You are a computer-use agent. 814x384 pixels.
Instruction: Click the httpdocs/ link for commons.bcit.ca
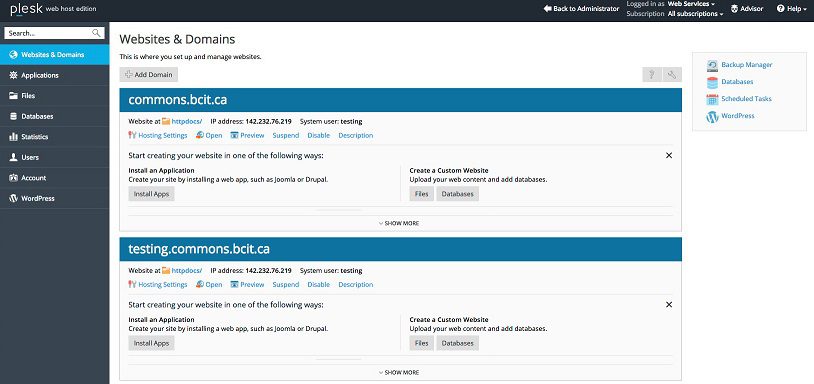[x=187, y=121]
